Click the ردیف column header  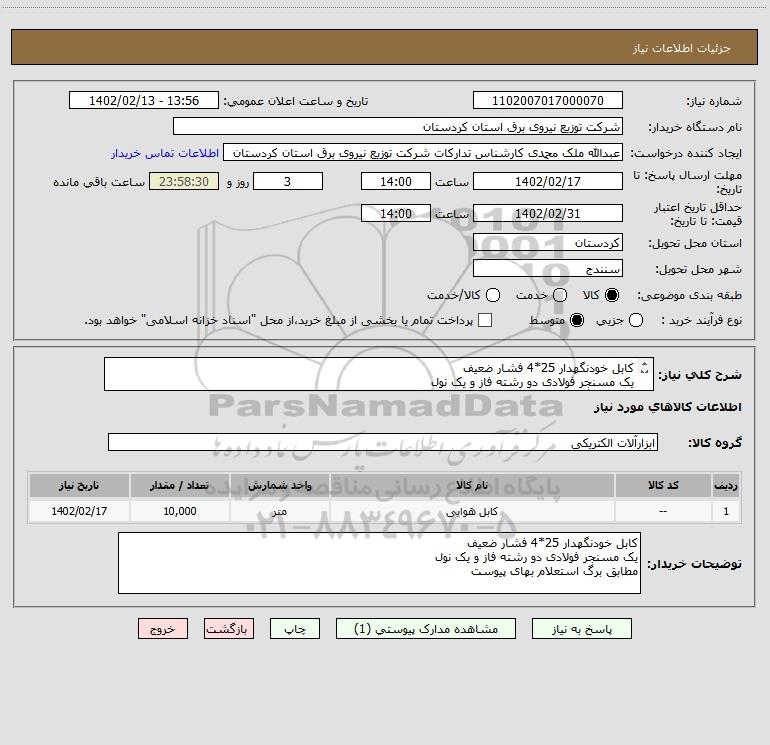click(726, 485)
